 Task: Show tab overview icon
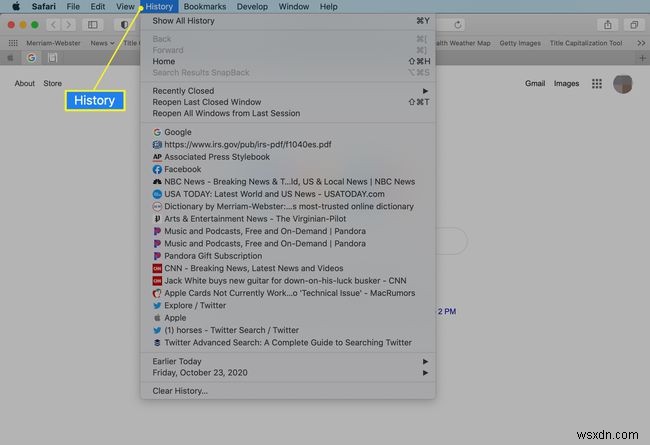coord(634,25)
